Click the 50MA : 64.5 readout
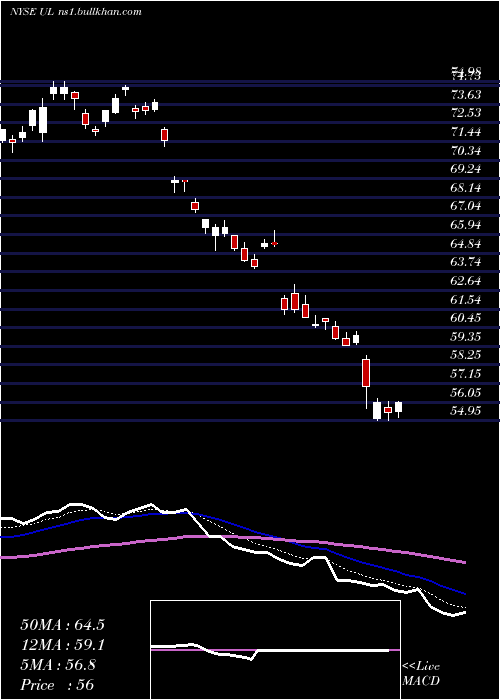500x700 pixels. tap(62, 625)
